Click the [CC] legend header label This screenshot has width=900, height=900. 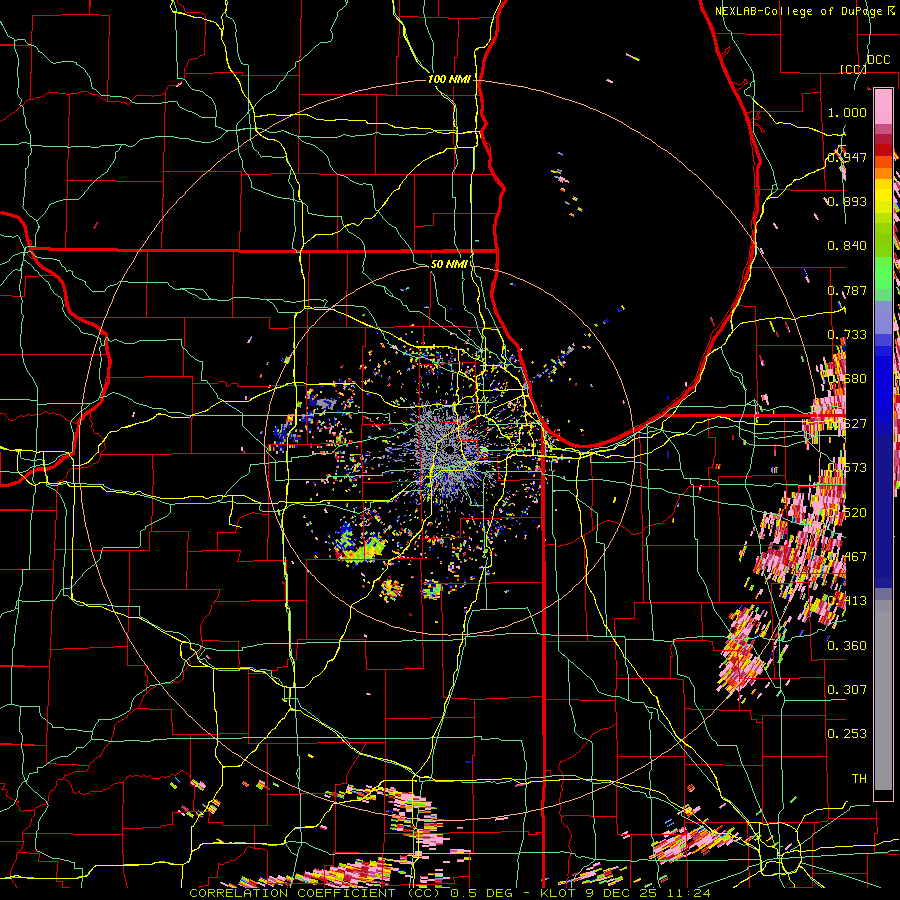(853, 69)
